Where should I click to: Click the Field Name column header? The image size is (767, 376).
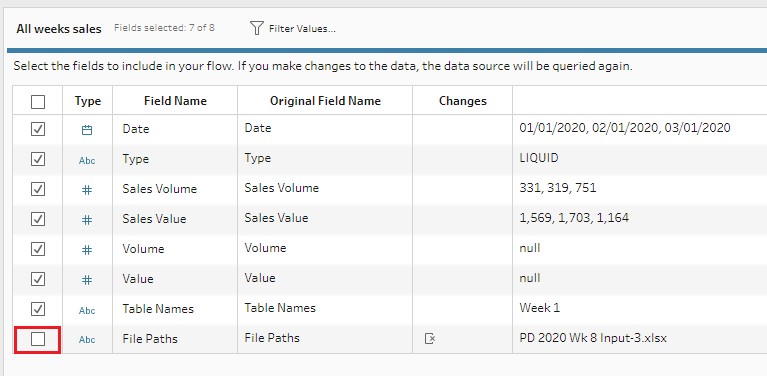(x=175, y=101)
